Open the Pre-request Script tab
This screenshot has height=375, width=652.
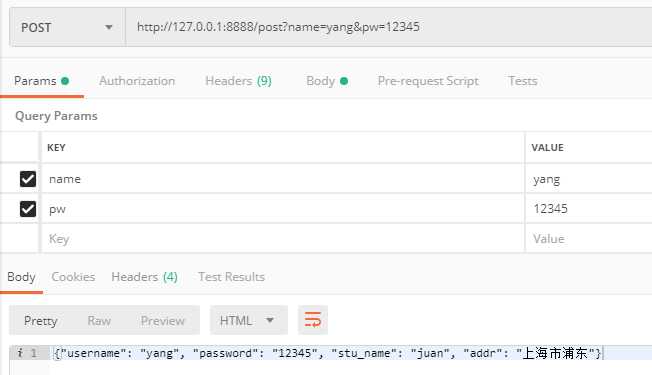point(428,81)
